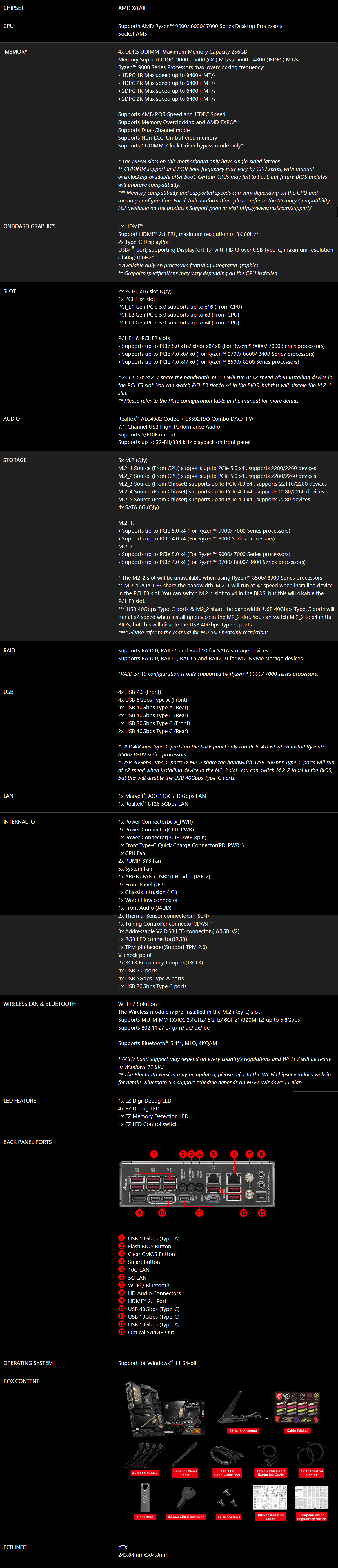Open the MSI support URL in memory notes
The image size is (338, 1568).
point(275,208)
